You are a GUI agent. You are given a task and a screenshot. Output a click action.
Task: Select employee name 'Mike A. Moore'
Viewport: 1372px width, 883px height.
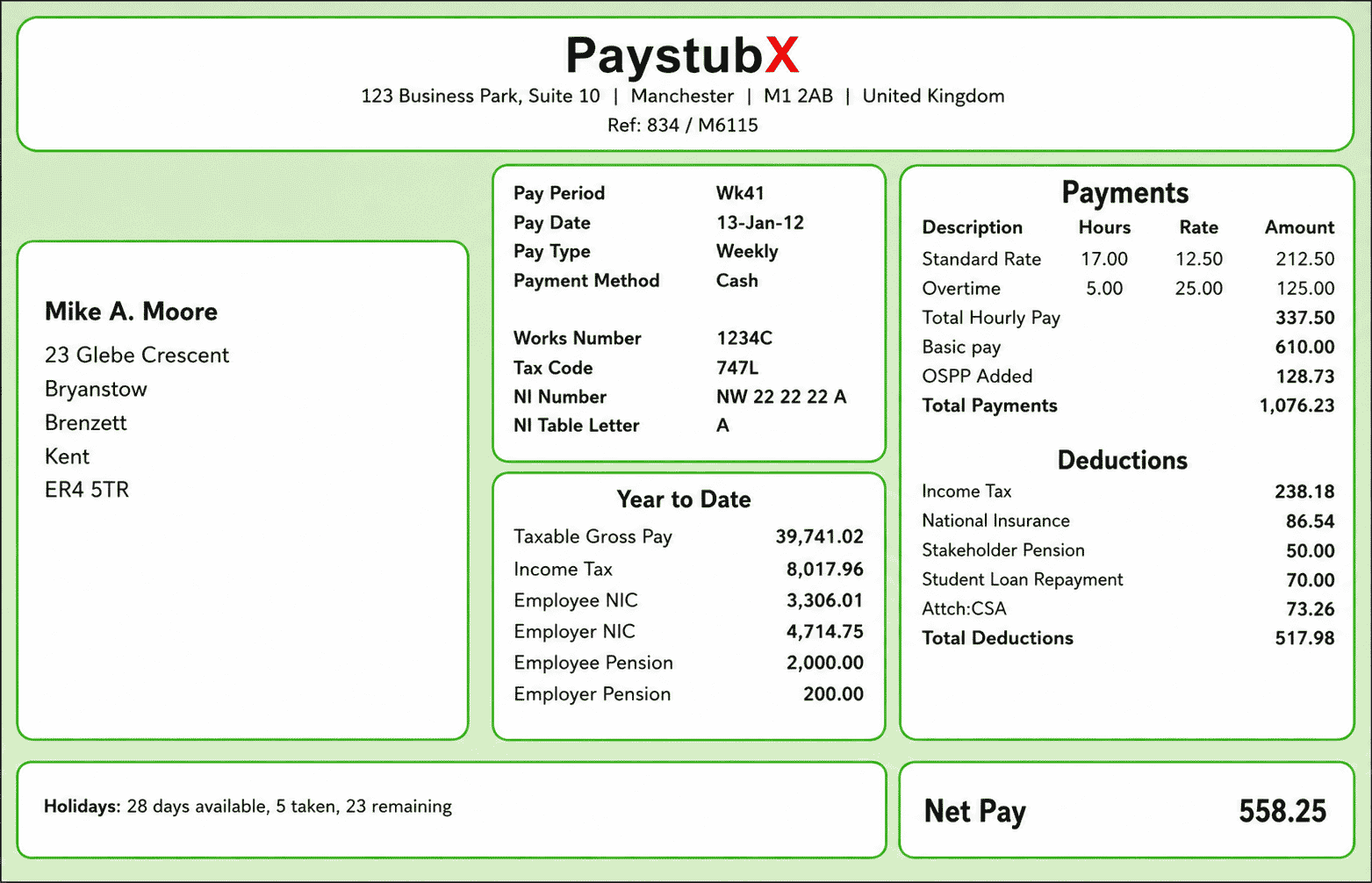131,312
